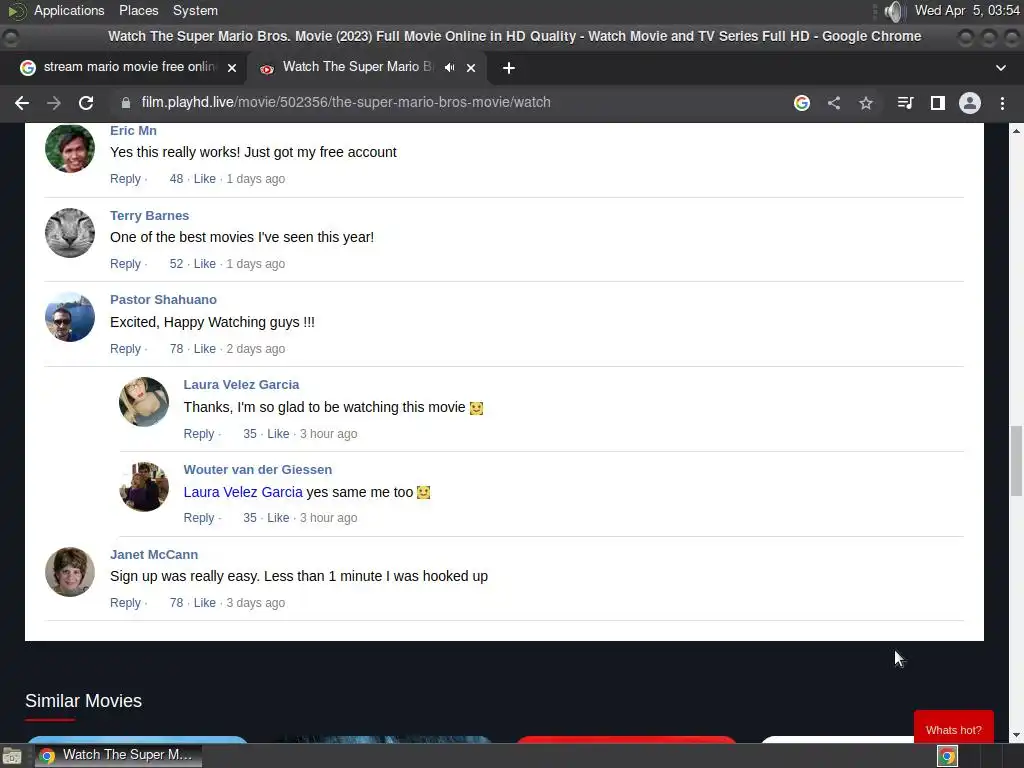The height and width of the screenshot is (768, 1024).
Task: Mute the Super Mario tab audio icon
Action: (449, 67)
